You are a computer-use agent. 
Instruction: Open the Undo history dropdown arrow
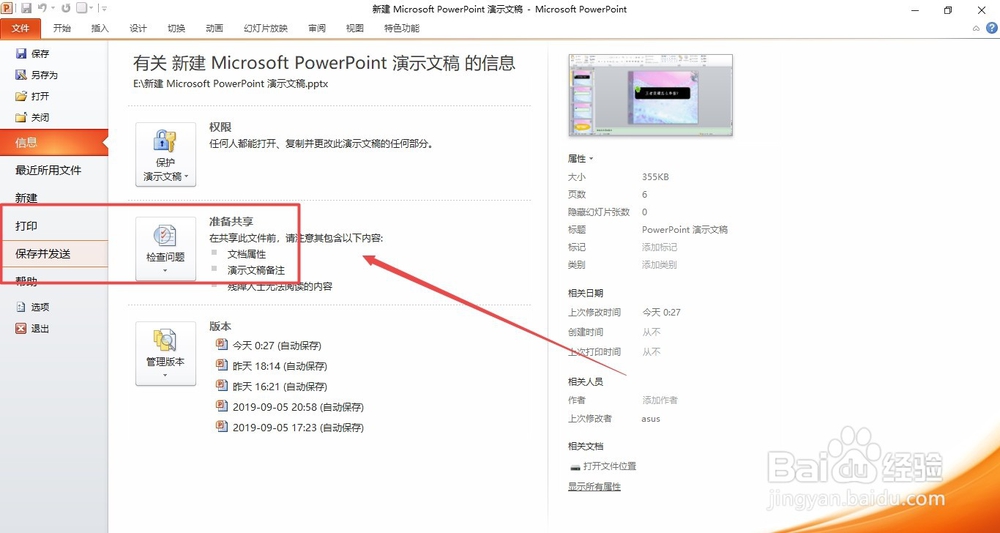52,9
